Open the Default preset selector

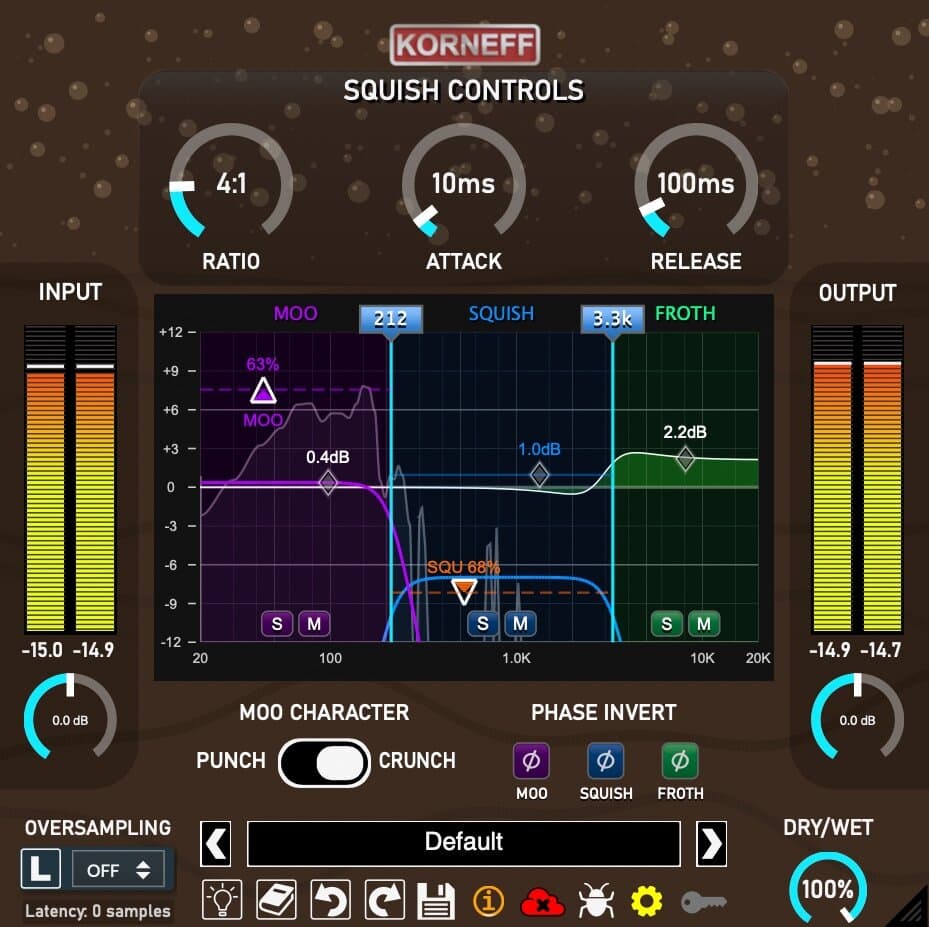click(463, 843)
